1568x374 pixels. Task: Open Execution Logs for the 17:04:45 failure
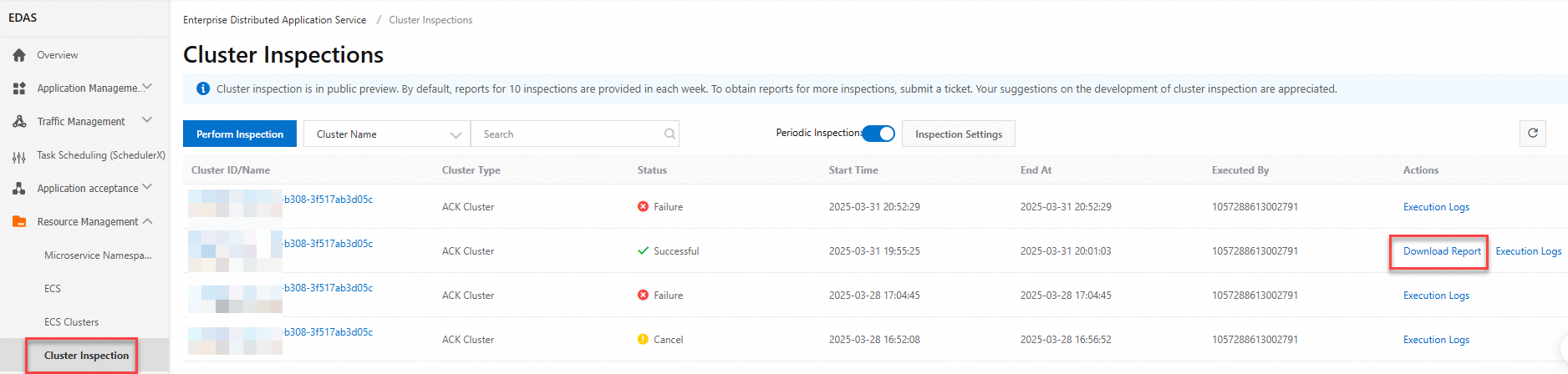[1436, 295]
